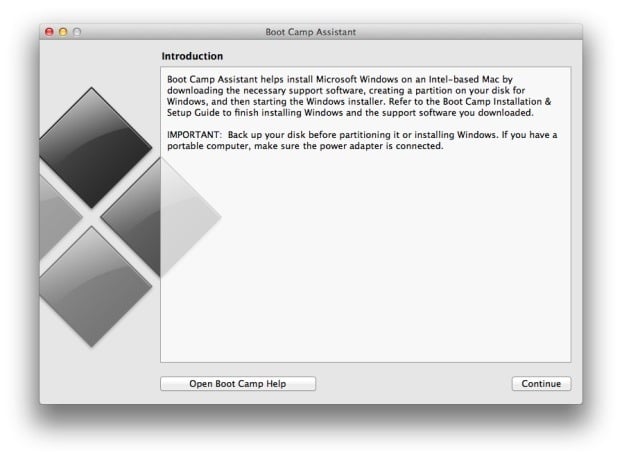
Task: Click the IMPORTANT backup warning paragraph
Action: (362, 140)
